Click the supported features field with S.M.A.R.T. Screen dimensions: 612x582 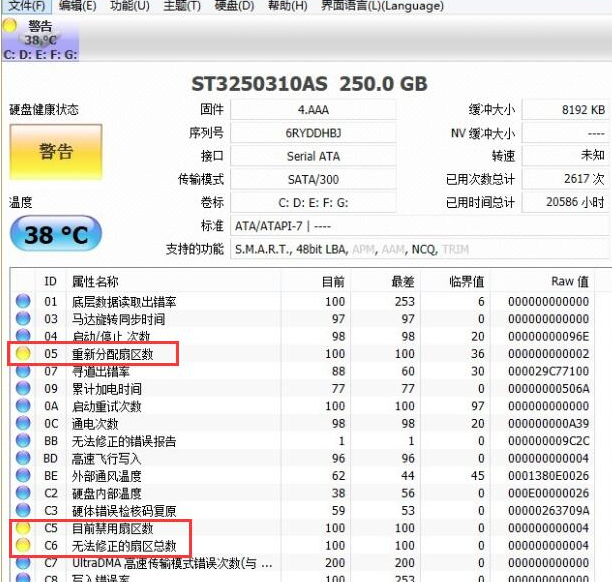420,249
